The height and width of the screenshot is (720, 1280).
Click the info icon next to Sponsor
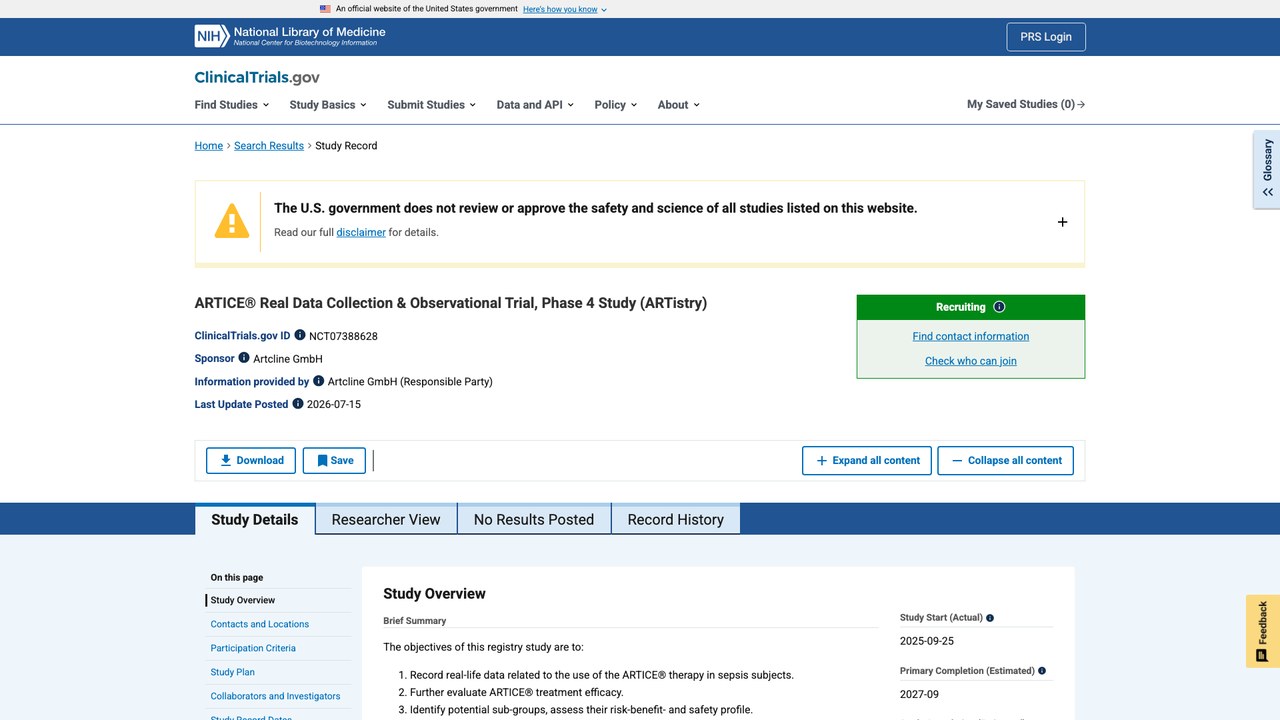(x=244, y=357)
